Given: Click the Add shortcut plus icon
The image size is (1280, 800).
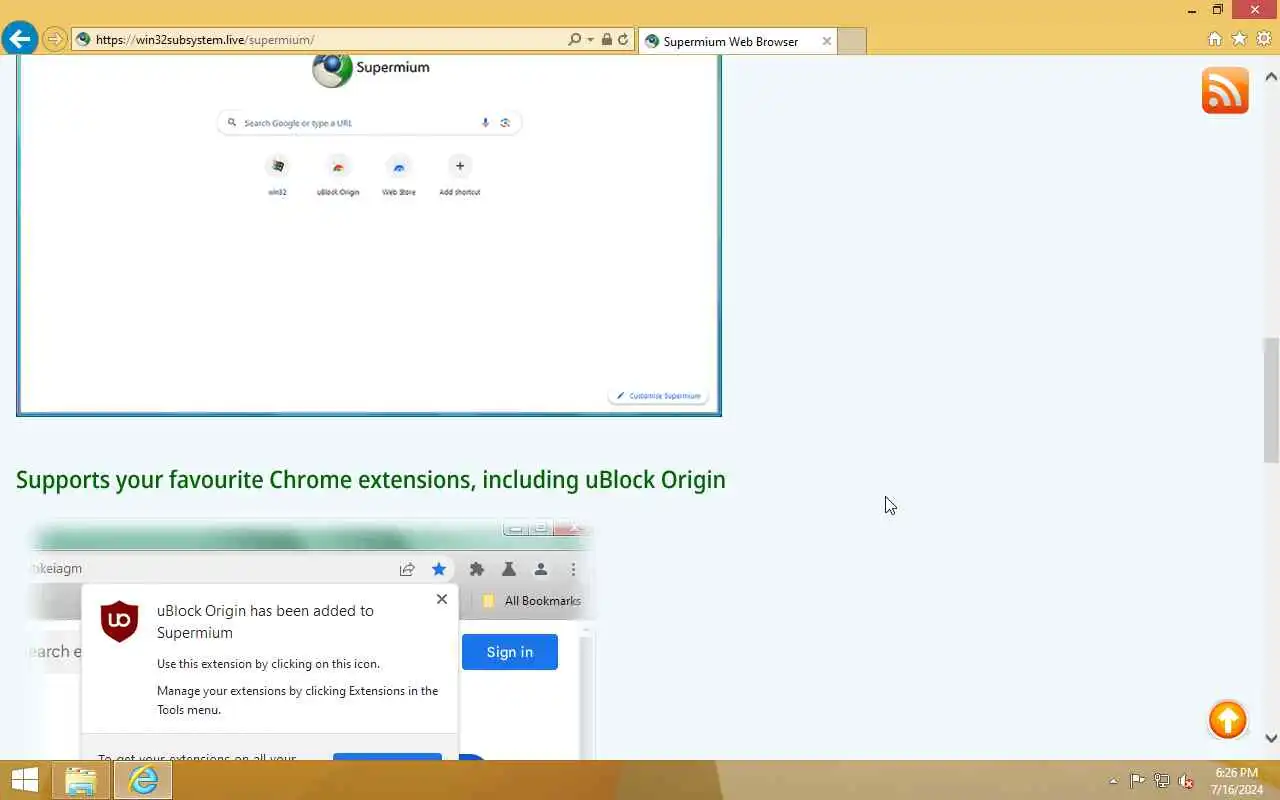Looking at the screenshot, I should click(460, 166).
